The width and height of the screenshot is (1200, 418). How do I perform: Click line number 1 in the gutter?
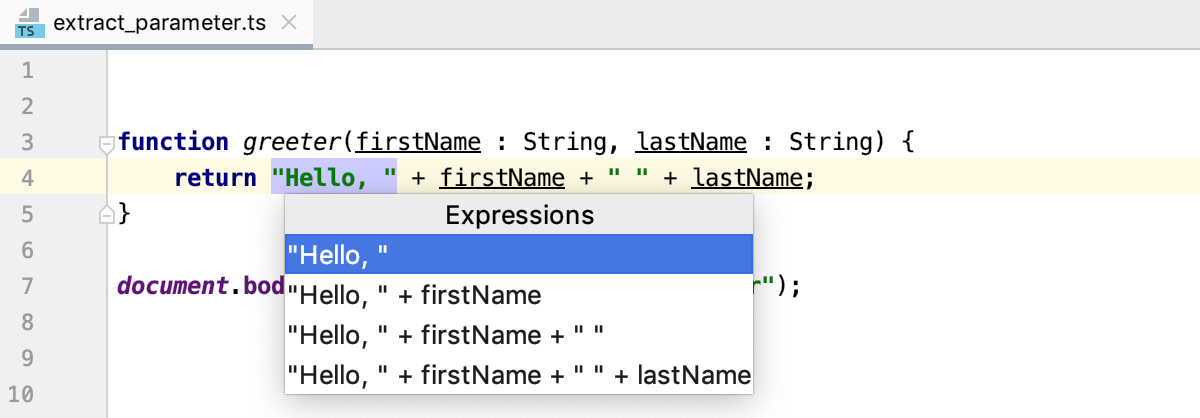pyautogui.click(x=27, y=71)
